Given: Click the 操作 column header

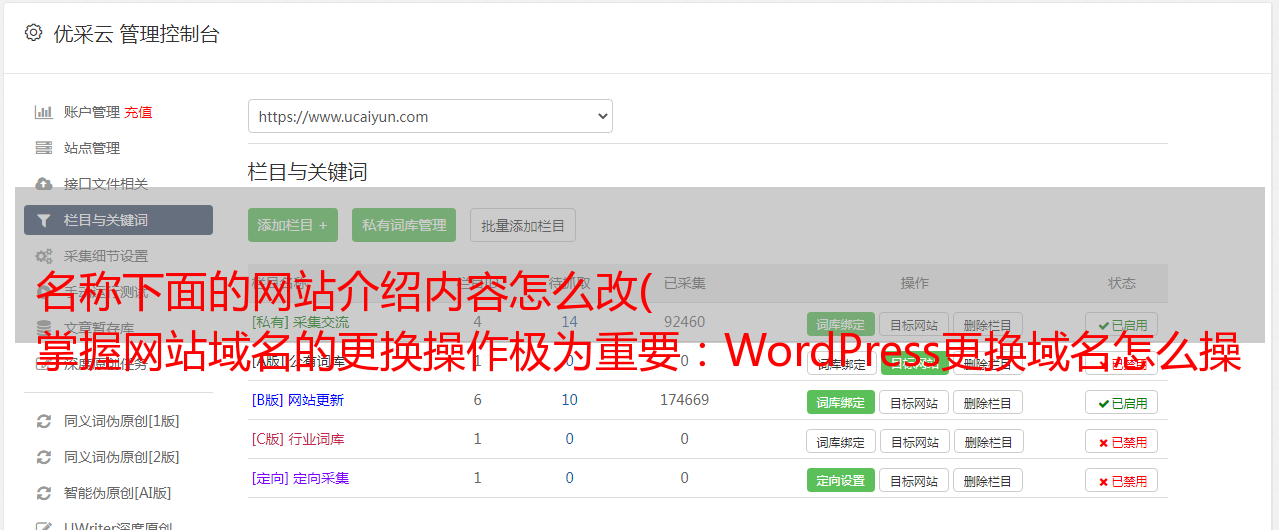Looking at the screenshot, I should point(914,283).
